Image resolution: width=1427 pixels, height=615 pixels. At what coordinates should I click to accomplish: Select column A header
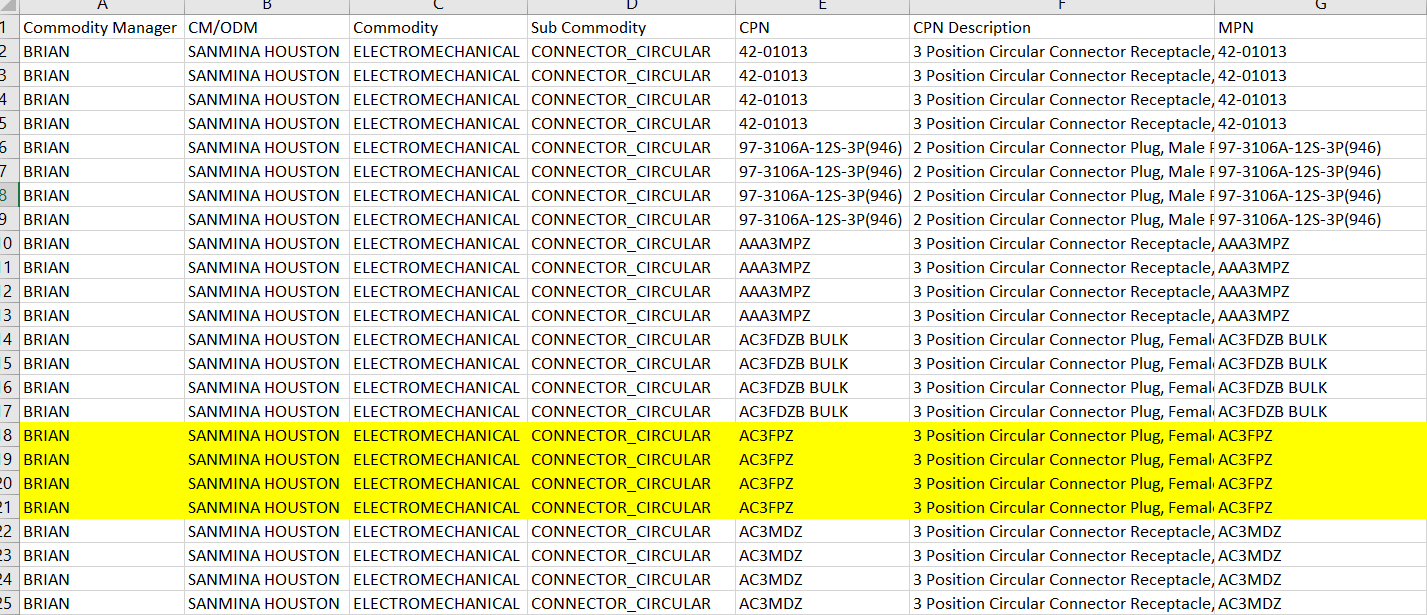coord(102,6)
